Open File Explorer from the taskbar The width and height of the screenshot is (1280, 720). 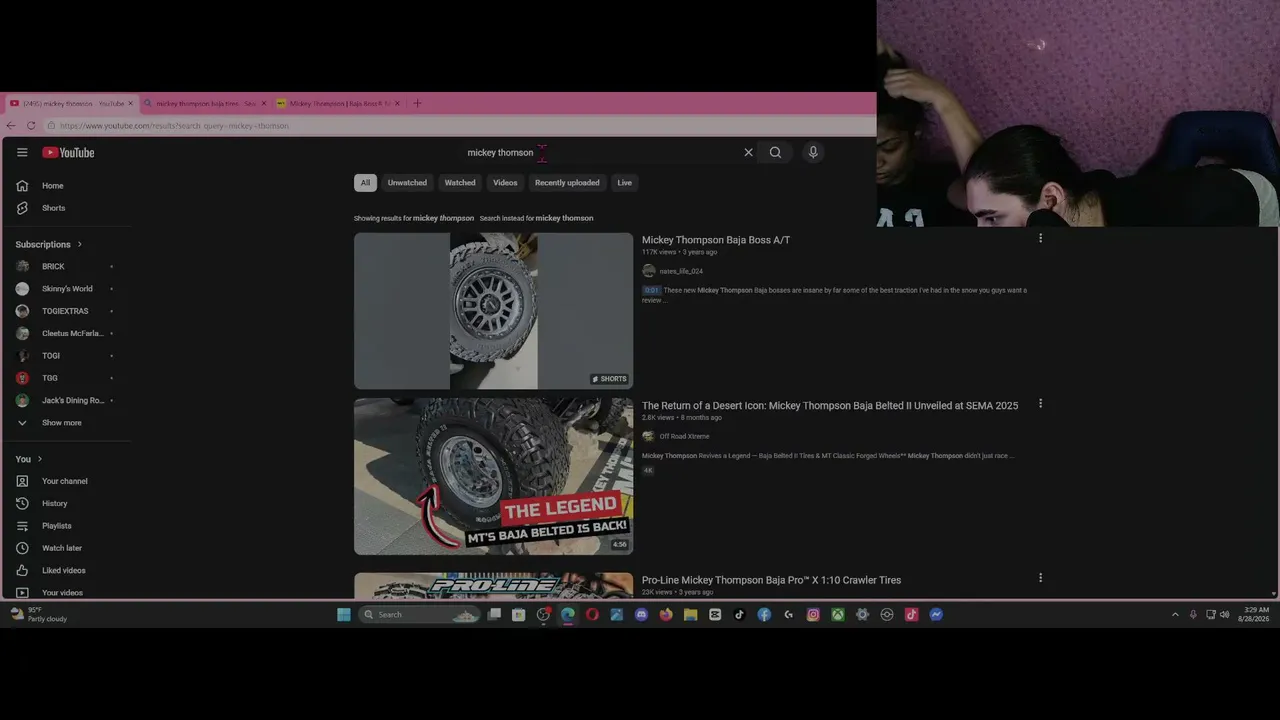(x=690, y=614)
